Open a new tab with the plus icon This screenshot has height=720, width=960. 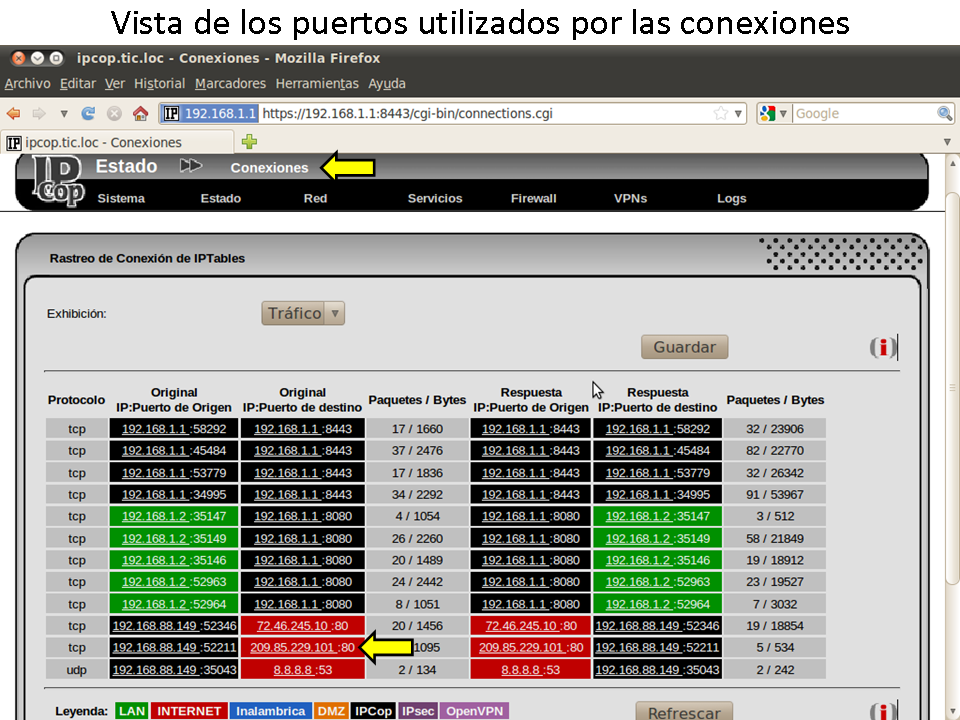(250, 142)
